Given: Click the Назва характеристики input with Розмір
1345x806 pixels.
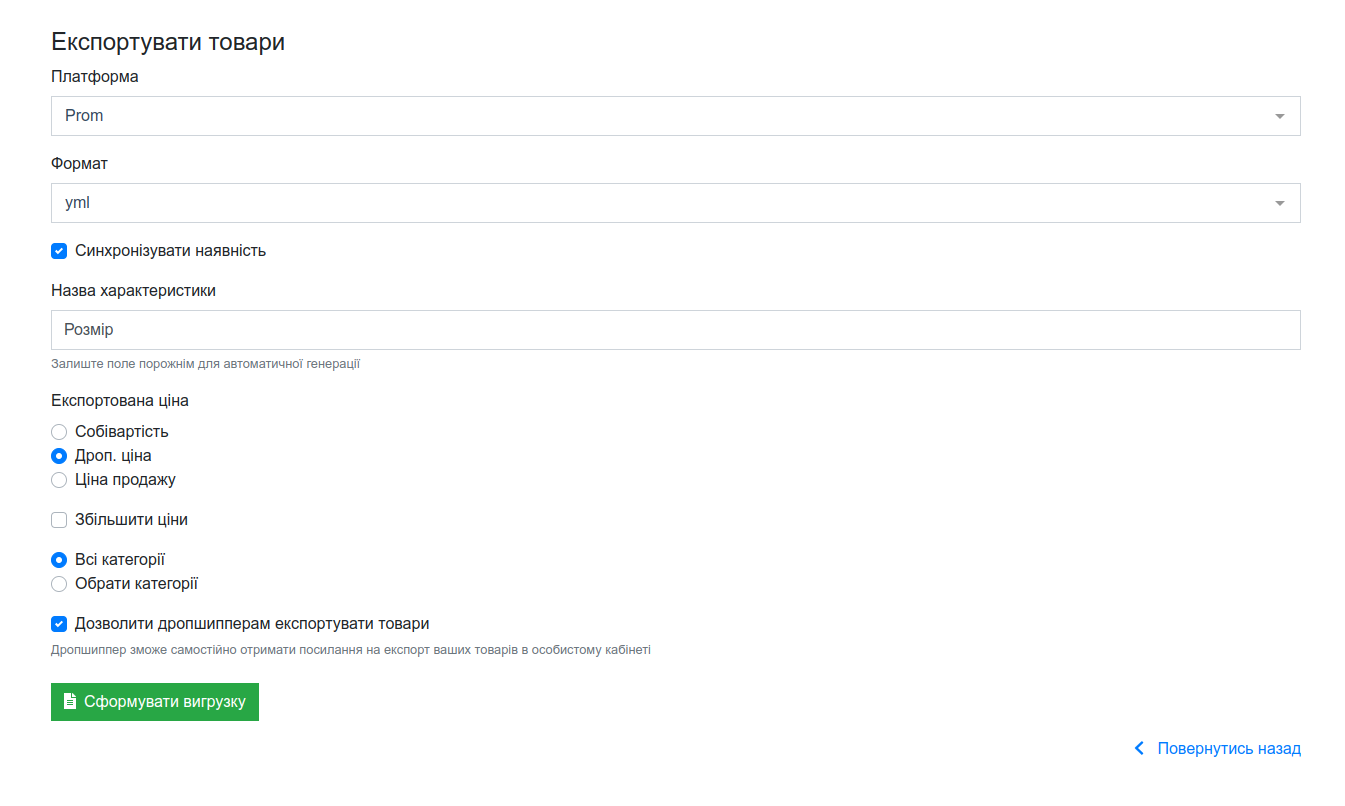Looking at the screenshot, I should point(676,330).
